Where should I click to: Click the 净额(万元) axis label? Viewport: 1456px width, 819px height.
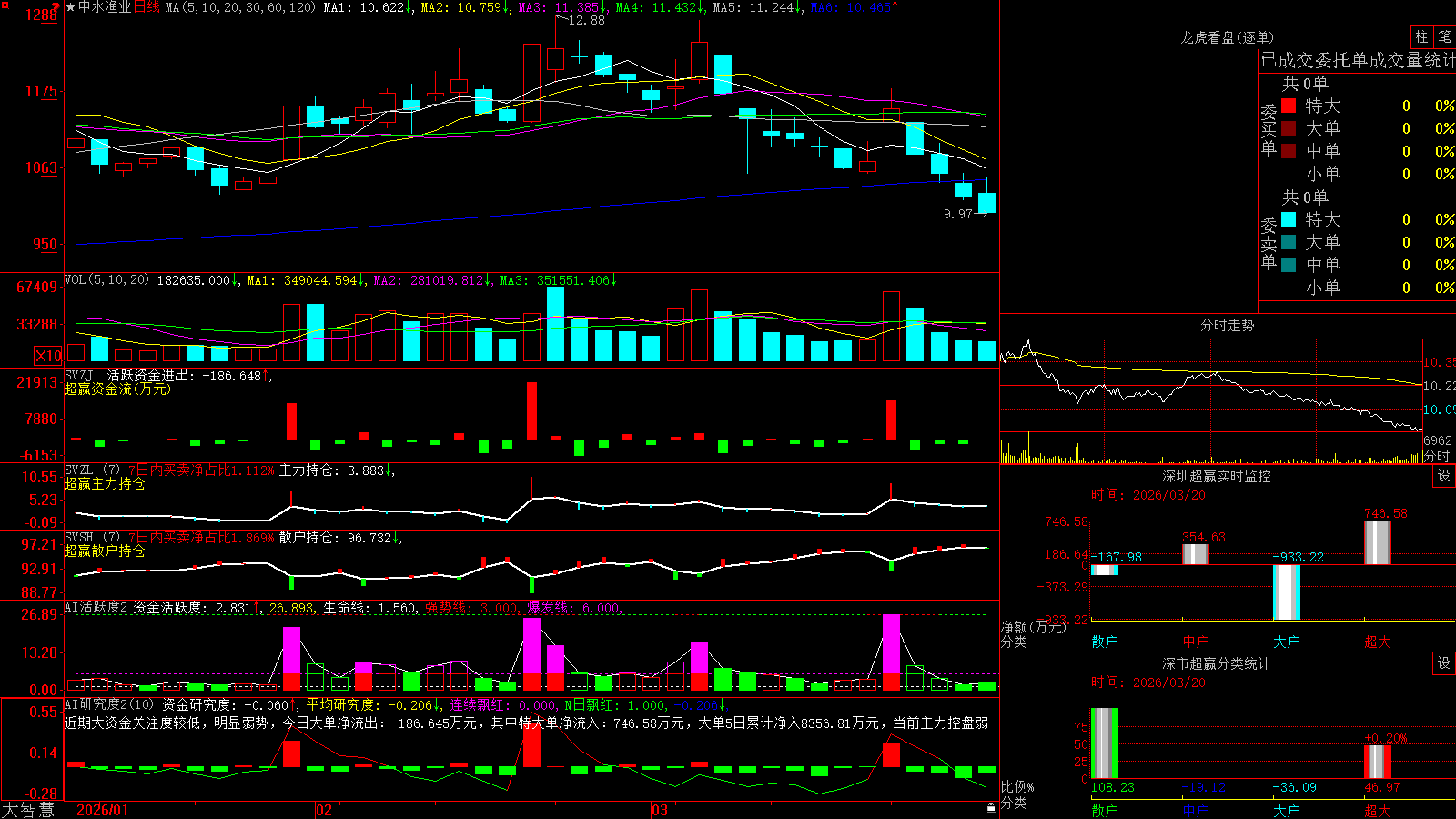[x=1034, y=627]
